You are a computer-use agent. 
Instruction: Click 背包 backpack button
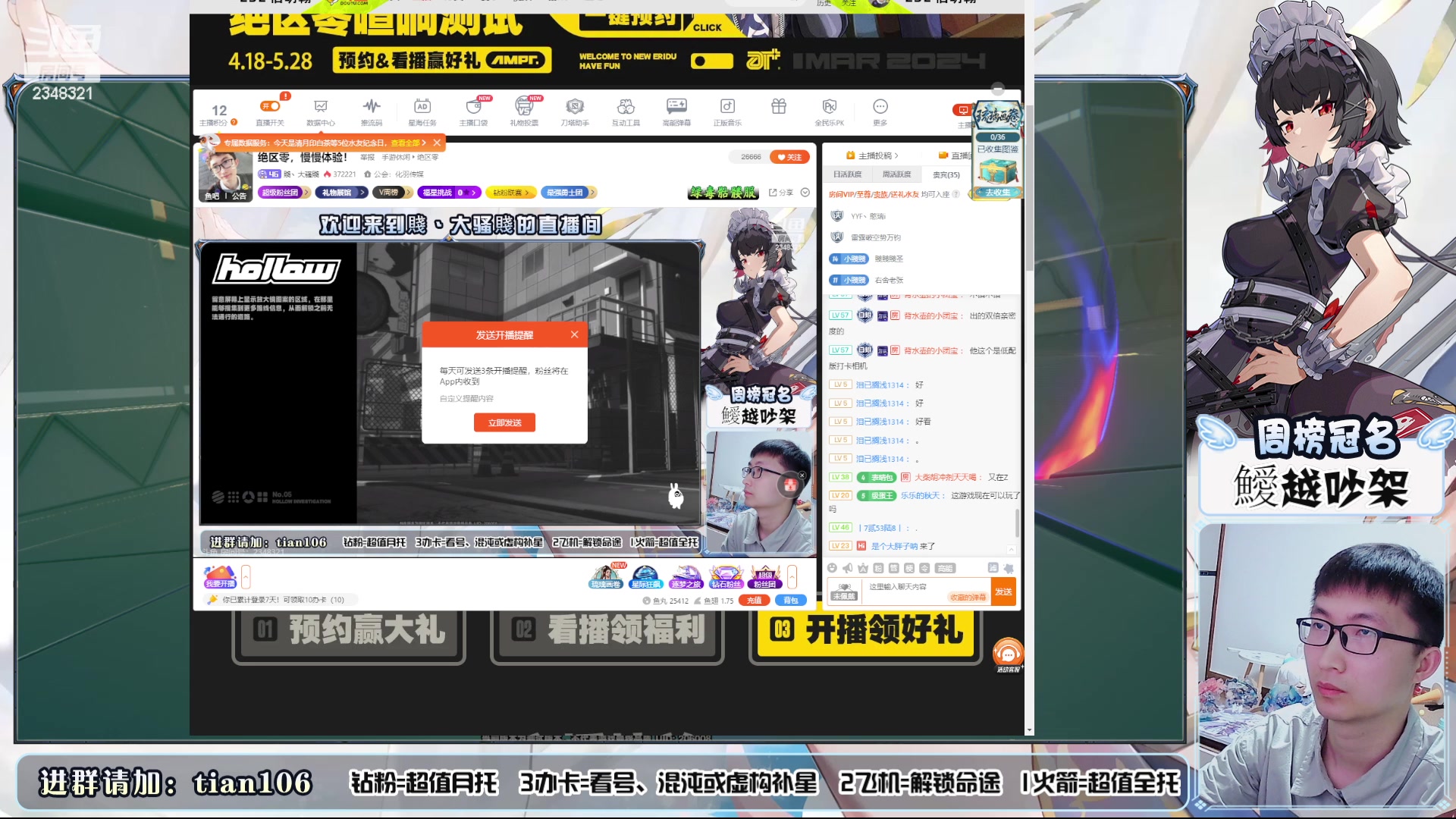coord(790,600)
